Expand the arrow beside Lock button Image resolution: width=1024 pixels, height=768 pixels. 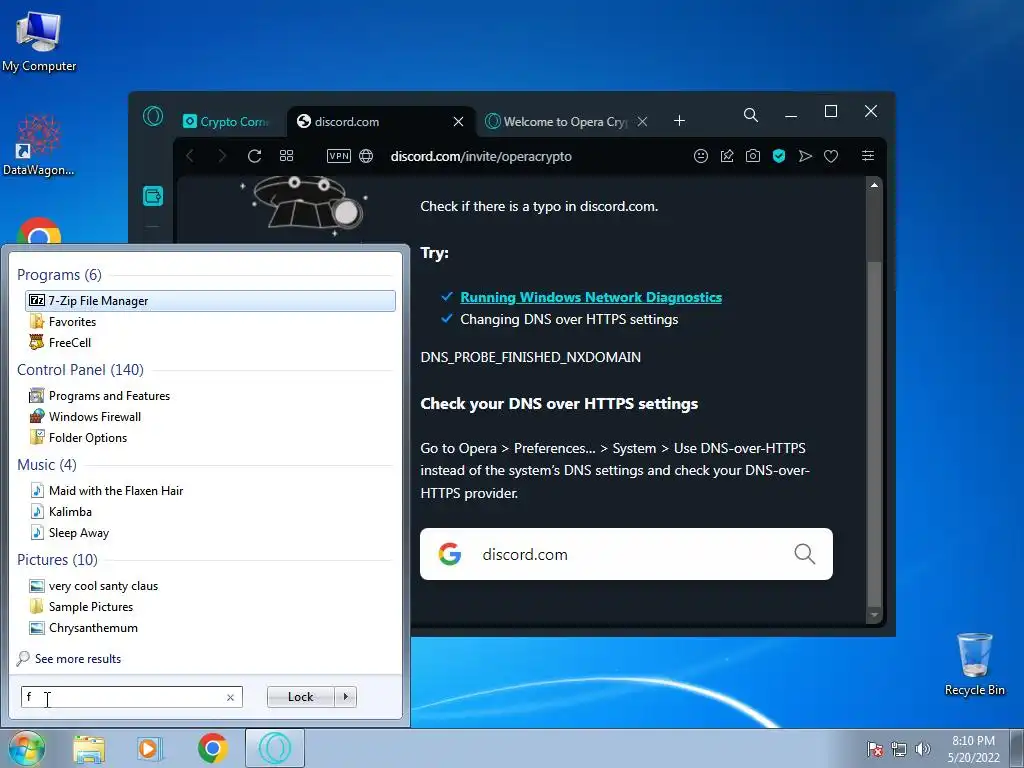click(x=345, y=697)
